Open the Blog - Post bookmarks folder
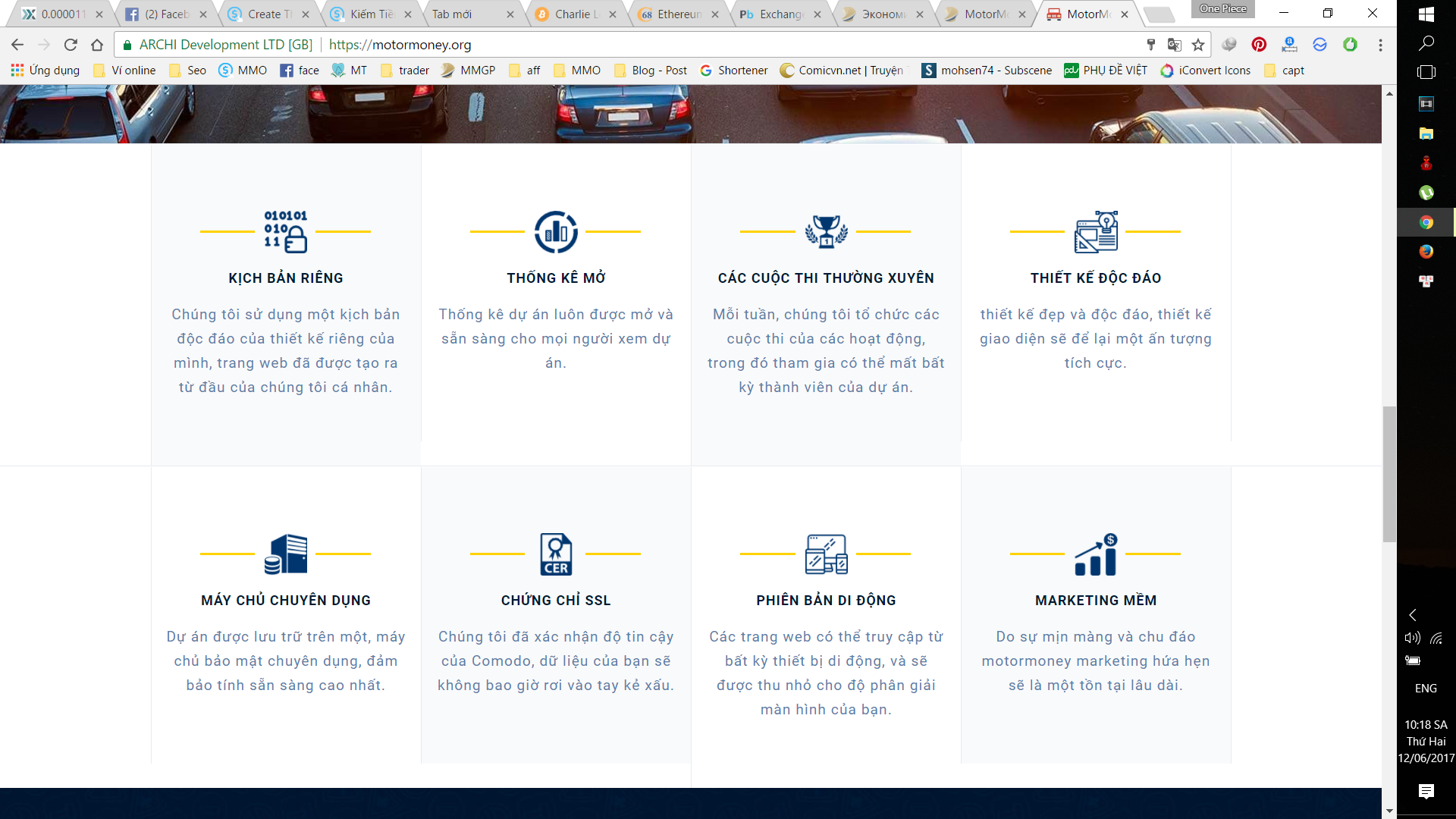 coord(650,71)
